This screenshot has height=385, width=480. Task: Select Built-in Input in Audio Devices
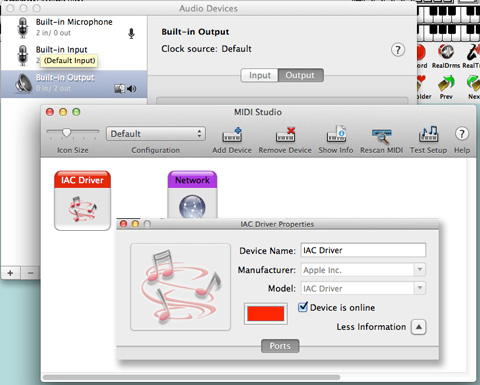pyautogui.click(x=74, y=55)
